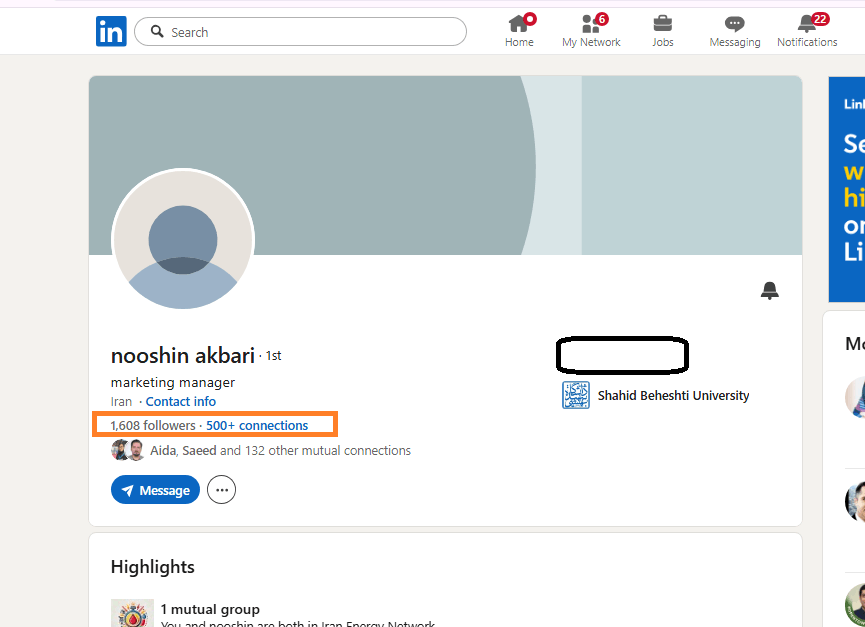The height and width of the screenshot is (627, 865).
Task: Open the More actions ellipsis button
Action: coord(221,490)
